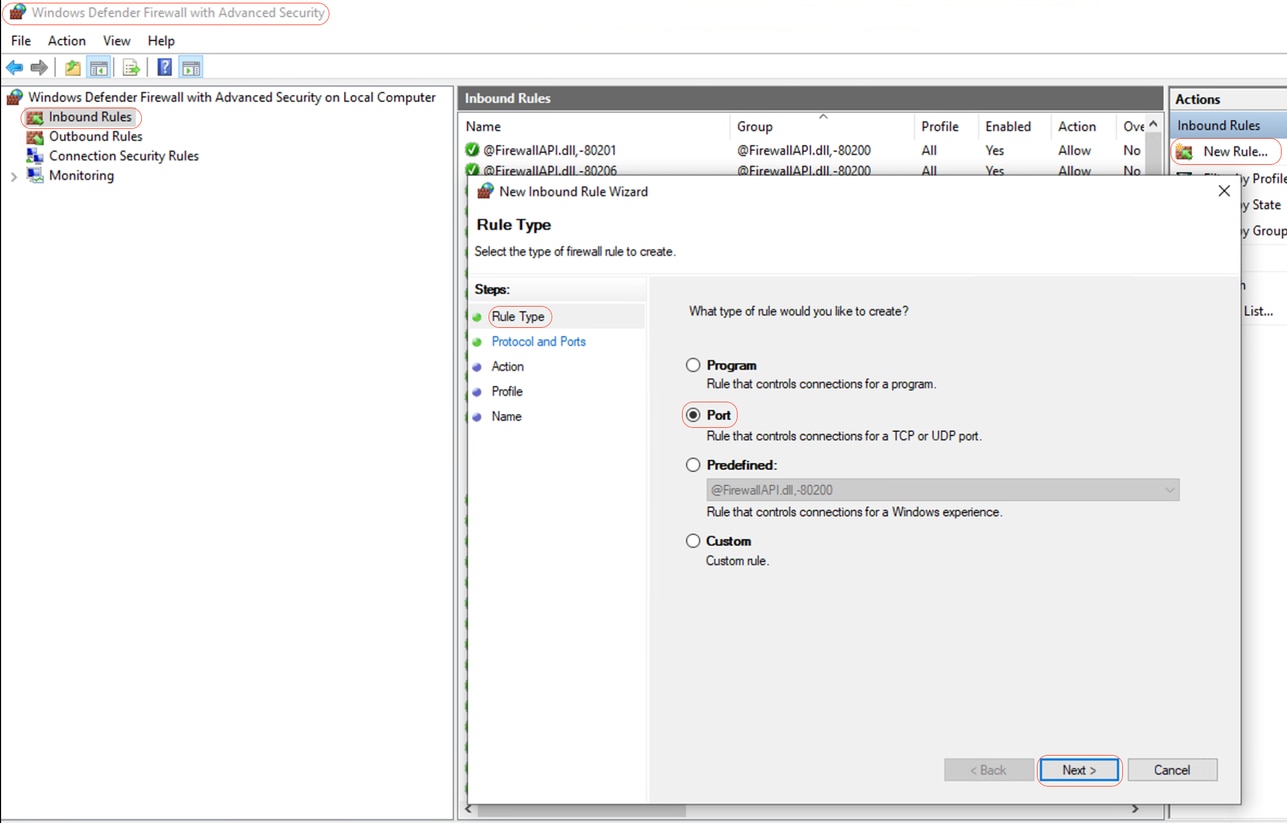This screenshot has height=823, width=1287.
Task: Click the horizontal scrollbar right arrow
Action: 1135,809
